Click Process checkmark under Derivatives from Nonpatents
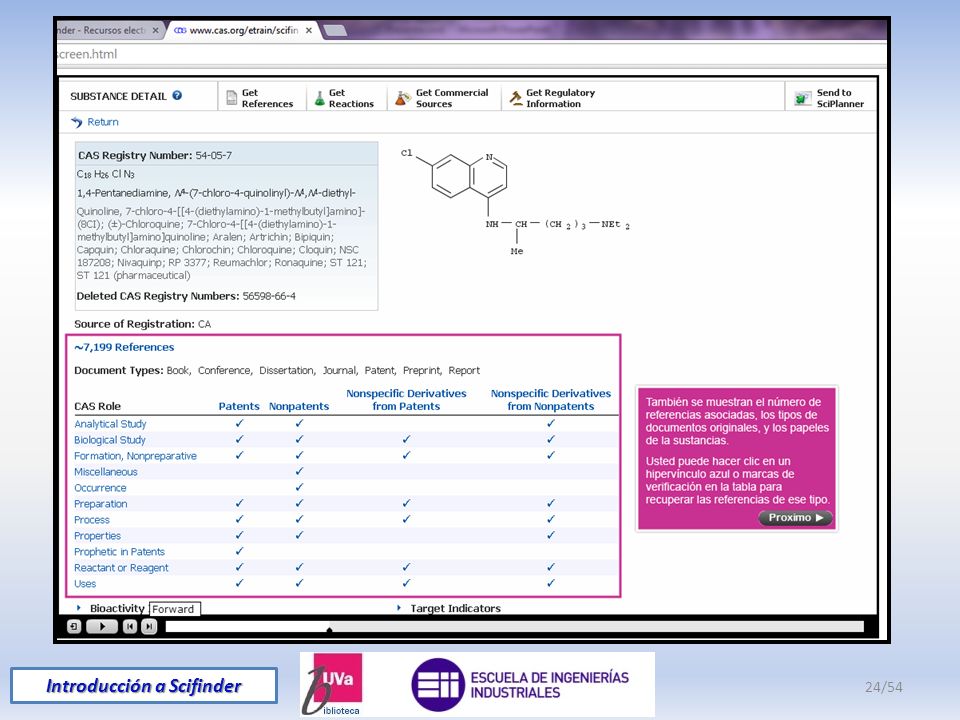 (551, 519)
